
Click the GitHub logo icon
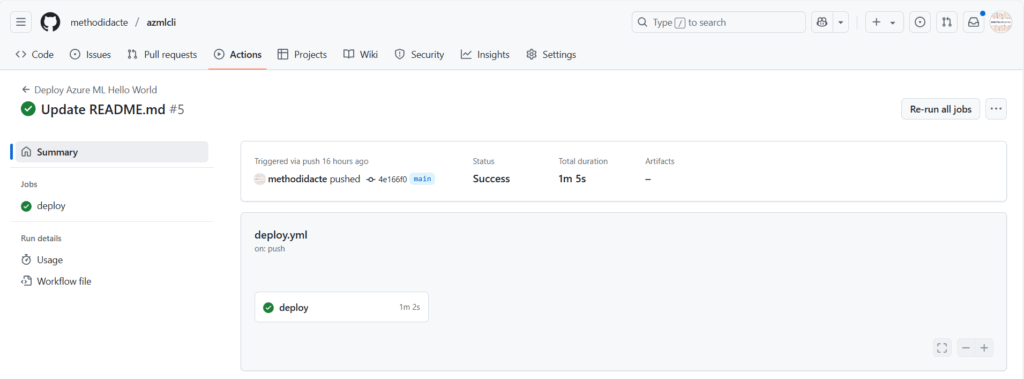(50, 22)
